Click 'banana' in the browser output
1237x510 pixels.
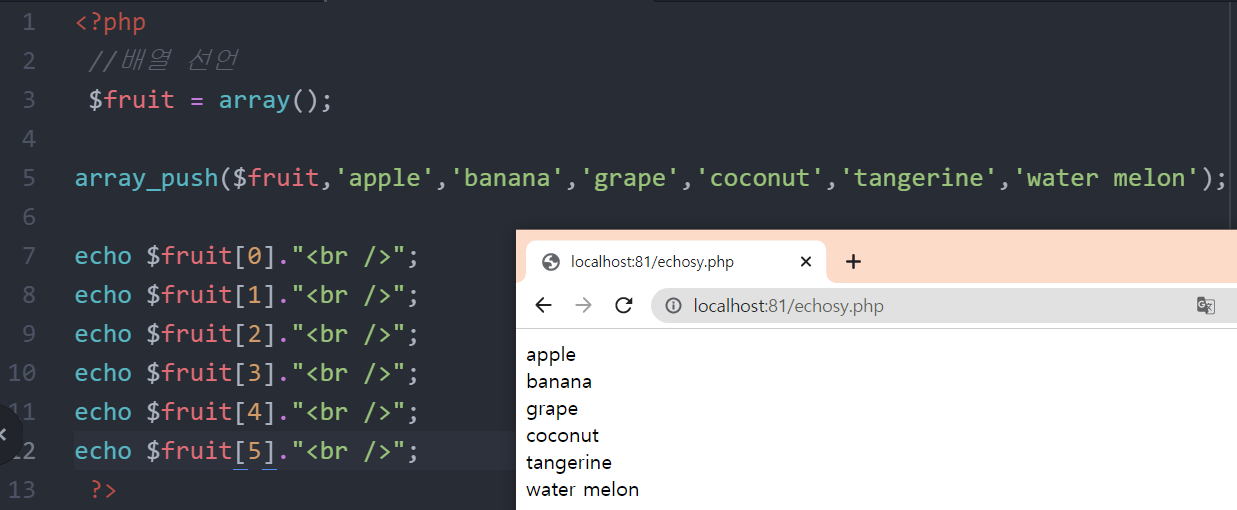tap(559, 382)
